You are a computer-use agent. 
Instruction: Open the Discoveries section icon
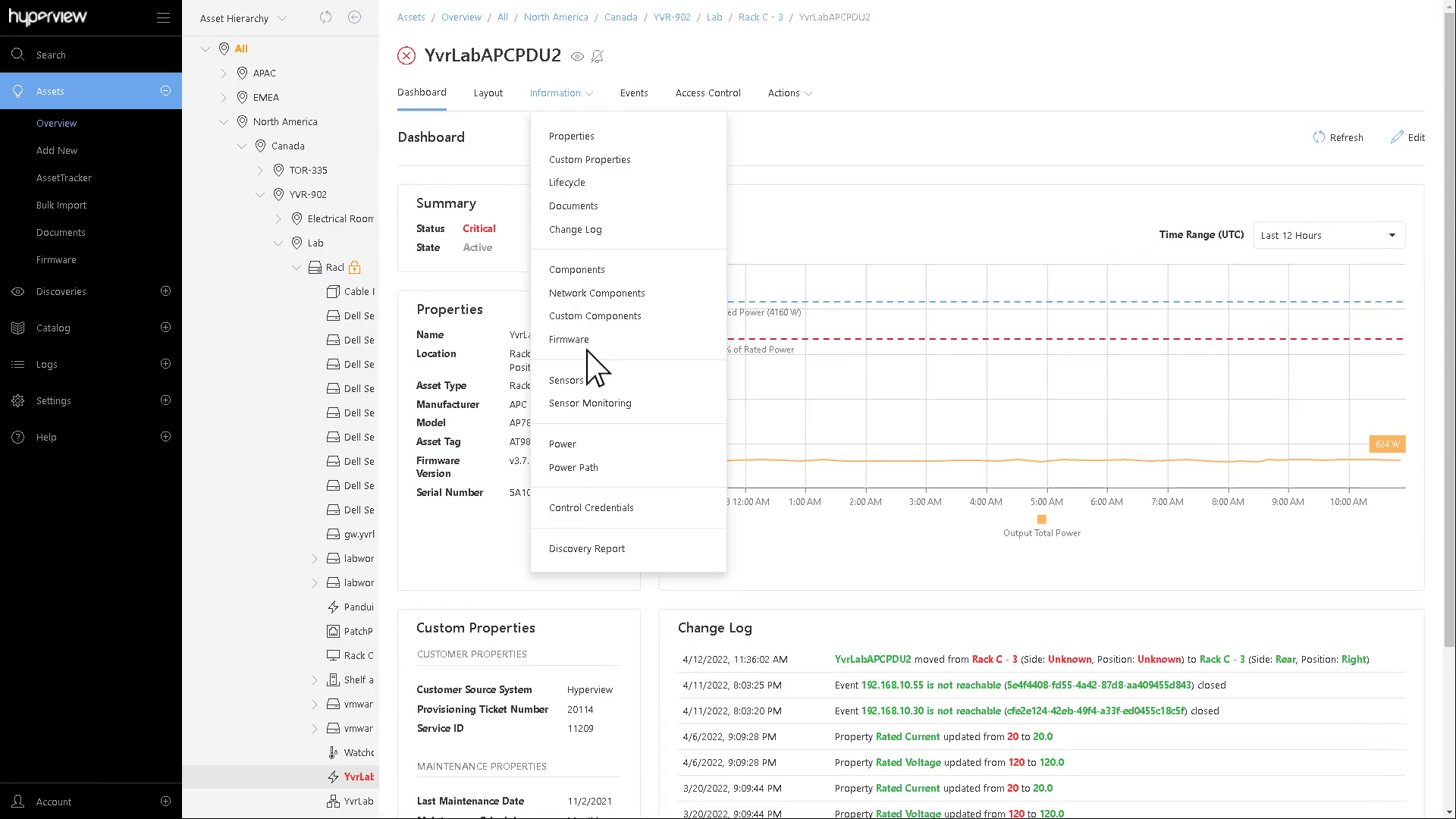tap(18, 291)
